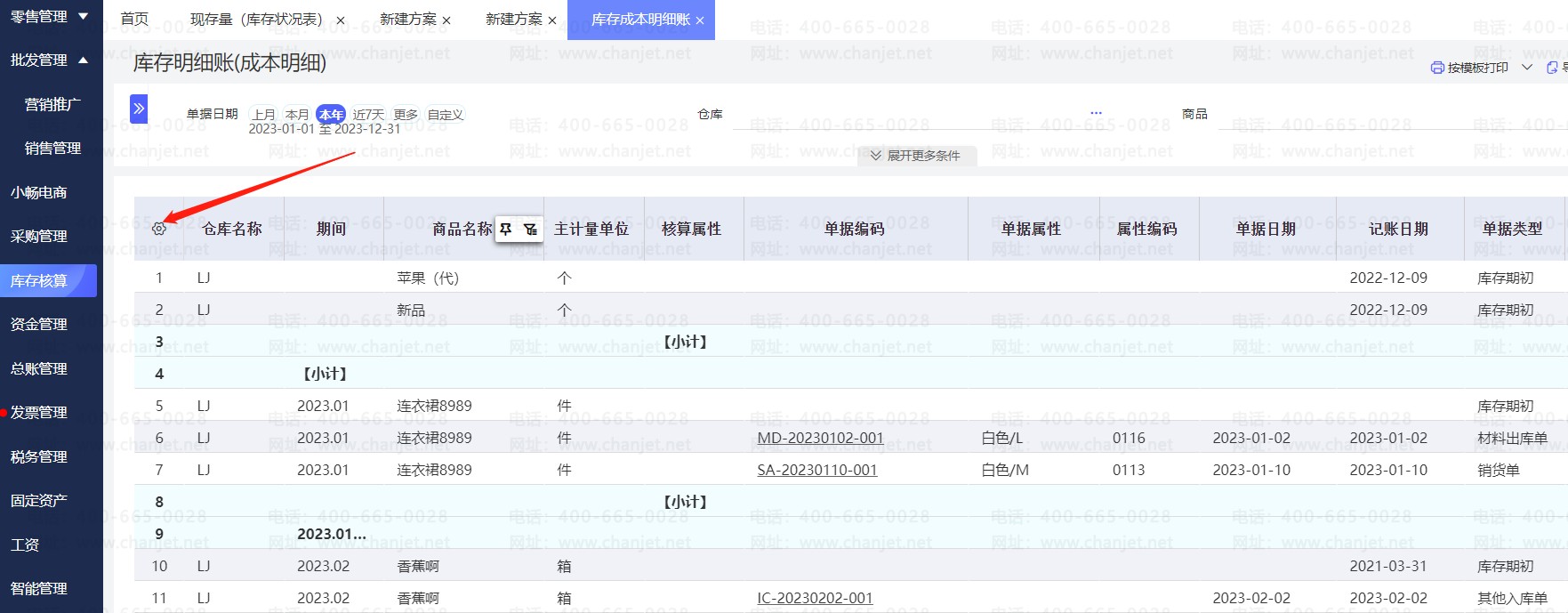Switch to the 首页 tab

click(134, 19)
